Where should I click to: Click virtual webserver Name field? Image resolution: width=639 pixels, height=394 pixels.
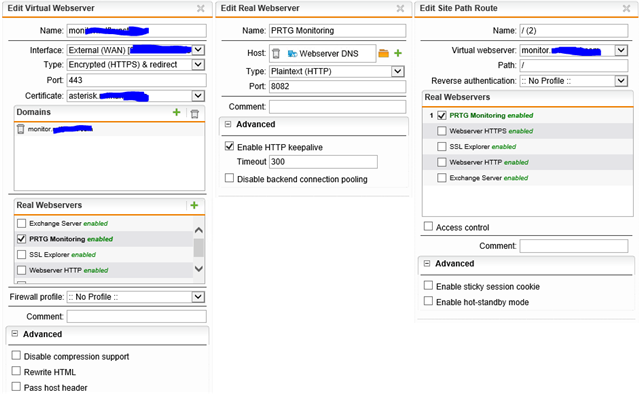[x=137, y=31]
